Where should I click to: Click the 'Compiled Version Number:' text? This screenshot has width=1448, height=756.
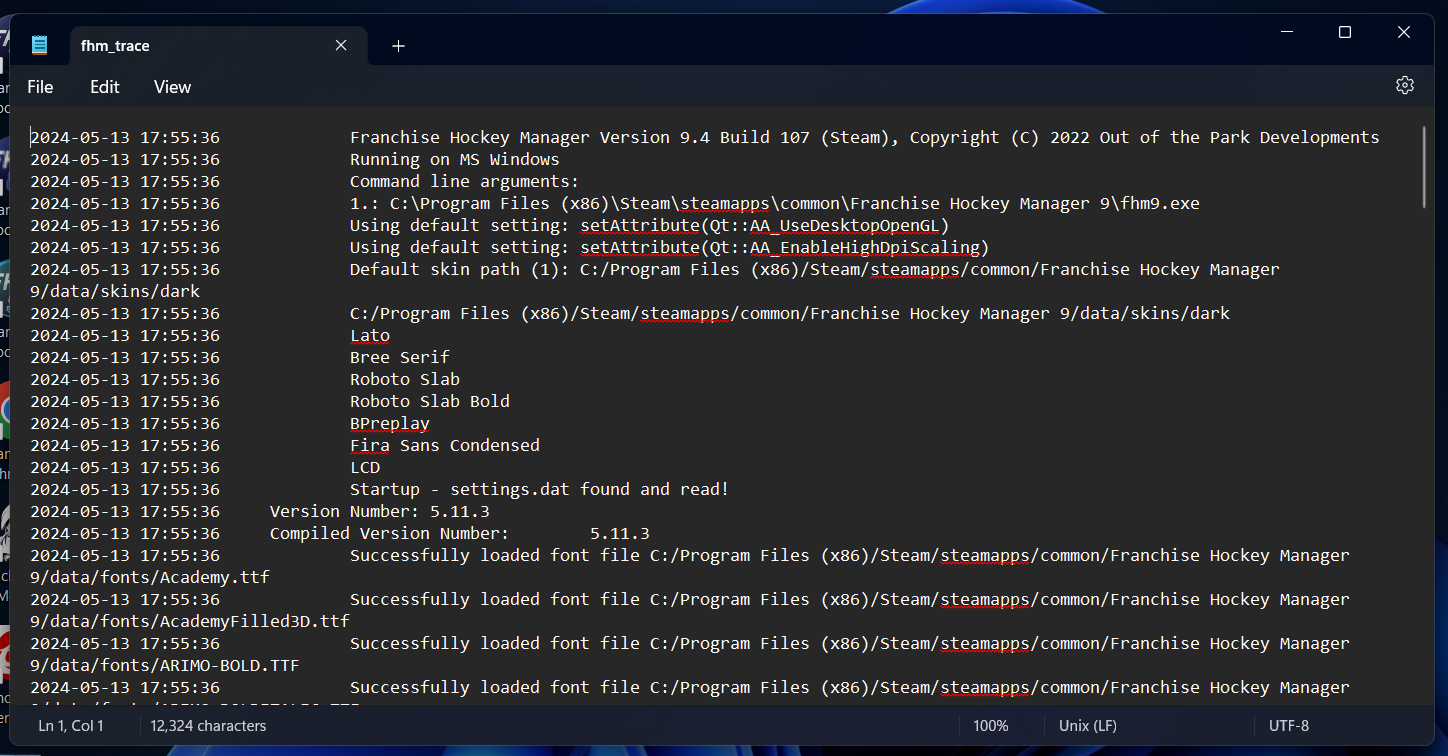390,533
